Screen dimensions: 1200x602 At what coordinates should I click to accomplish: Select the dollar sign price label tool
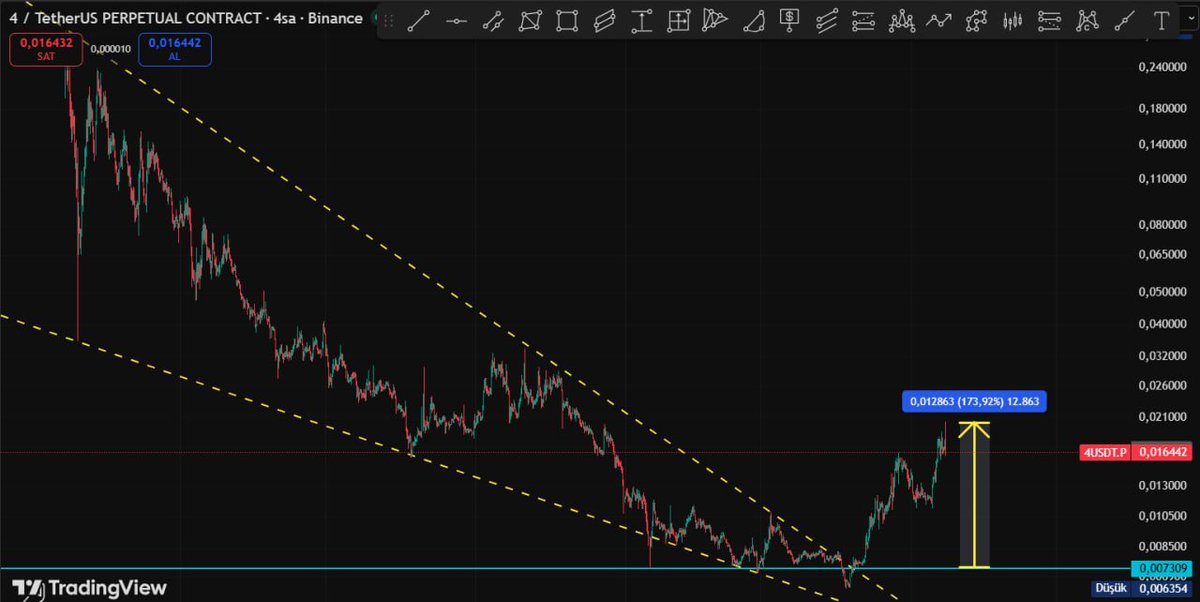point(790,20)
